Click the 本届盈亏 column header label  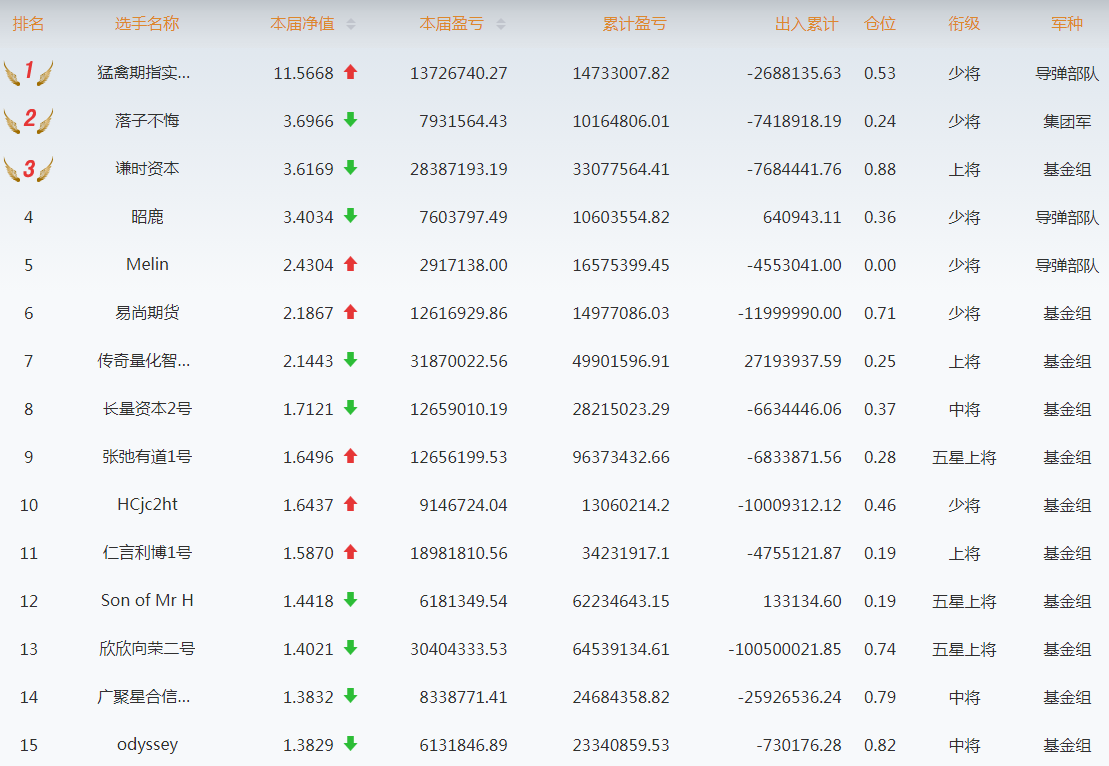(451, 24)
